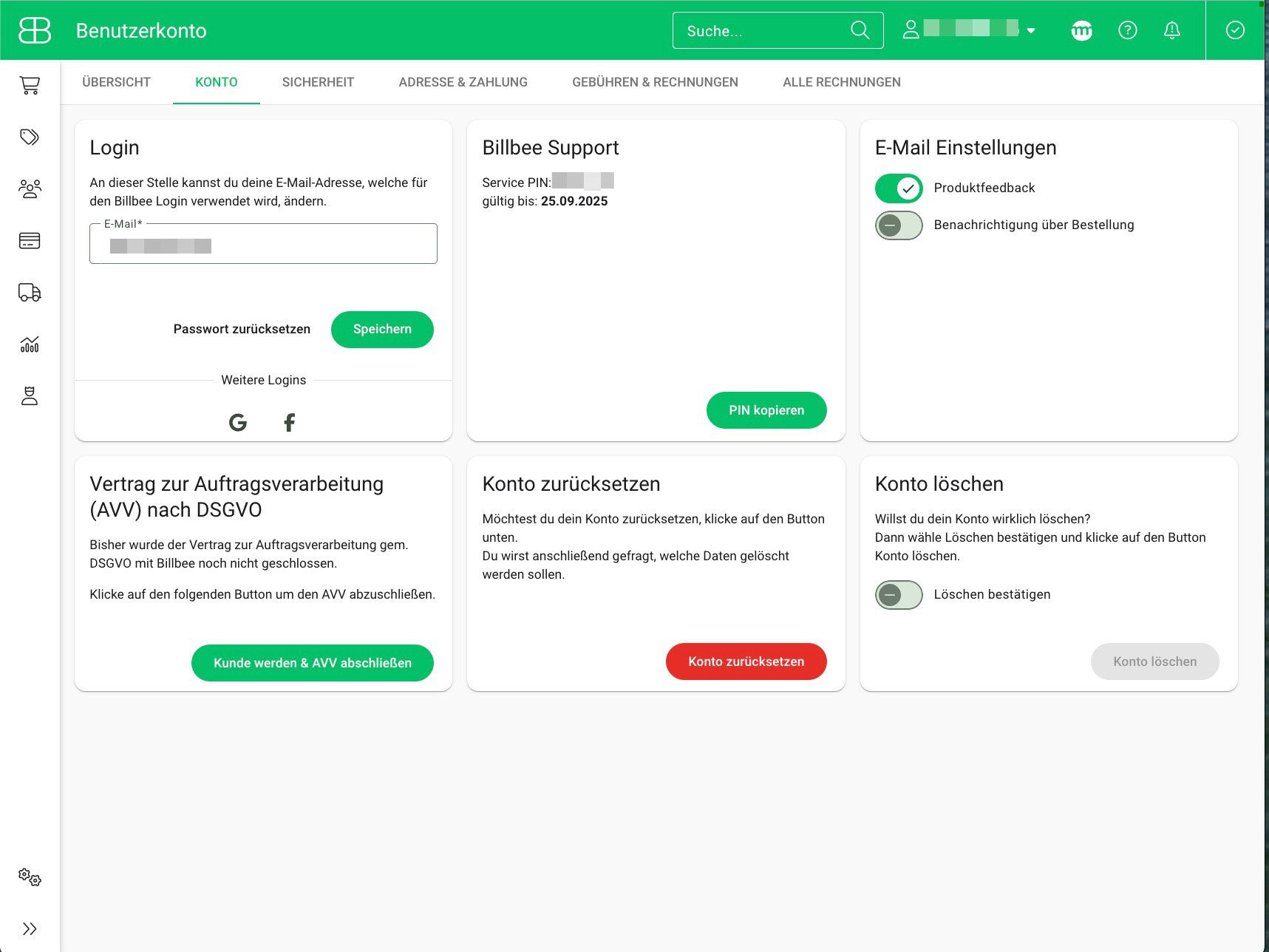Image resolution: width=1269 pixels, height=952 pixels.
Task: Click the E-Mail Einstellungen heading
Action: point(965,148)
